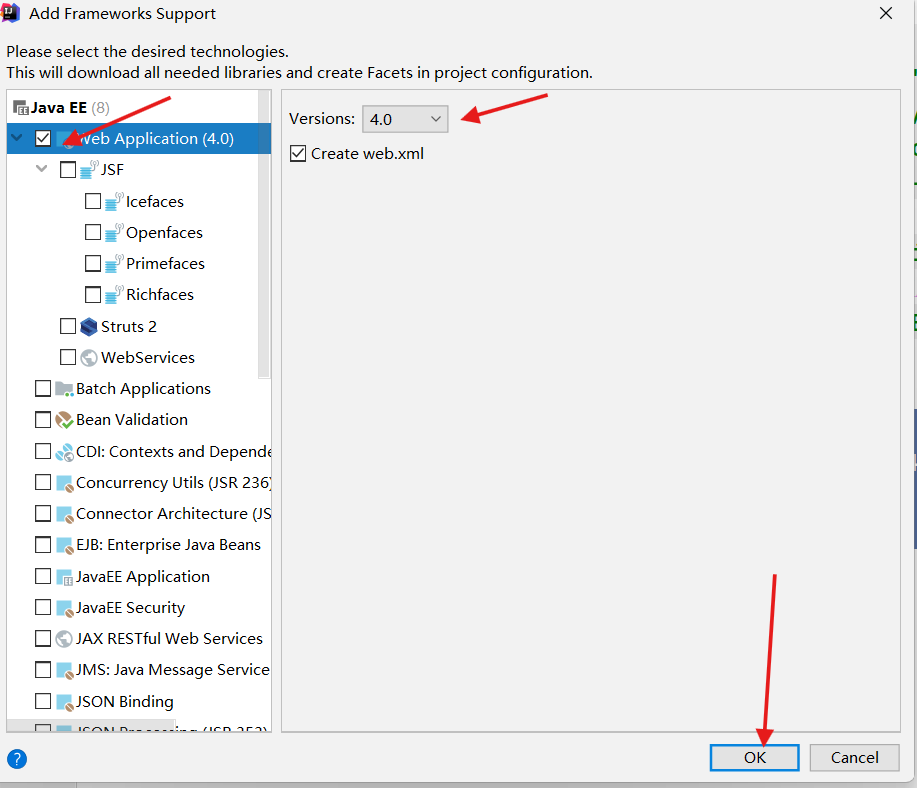Image resolution: width=917 pixels, height=788 pixels.
Task: Check the JAX RESTful Web Services checkbox
Action: [x=43, y=638]
